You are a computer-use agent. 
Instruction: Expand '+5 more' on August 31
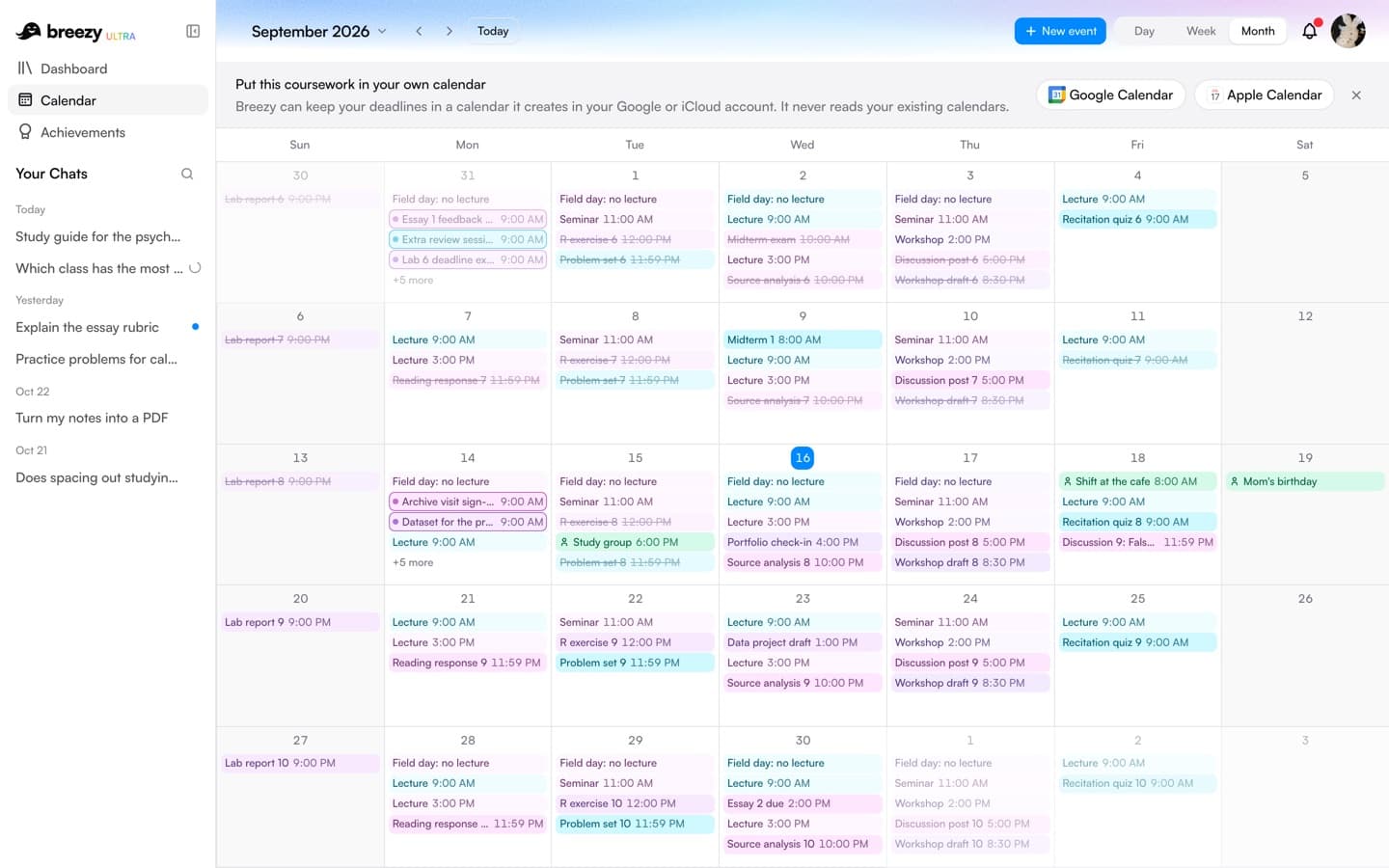pyautogui.click(x=413, y=280)
